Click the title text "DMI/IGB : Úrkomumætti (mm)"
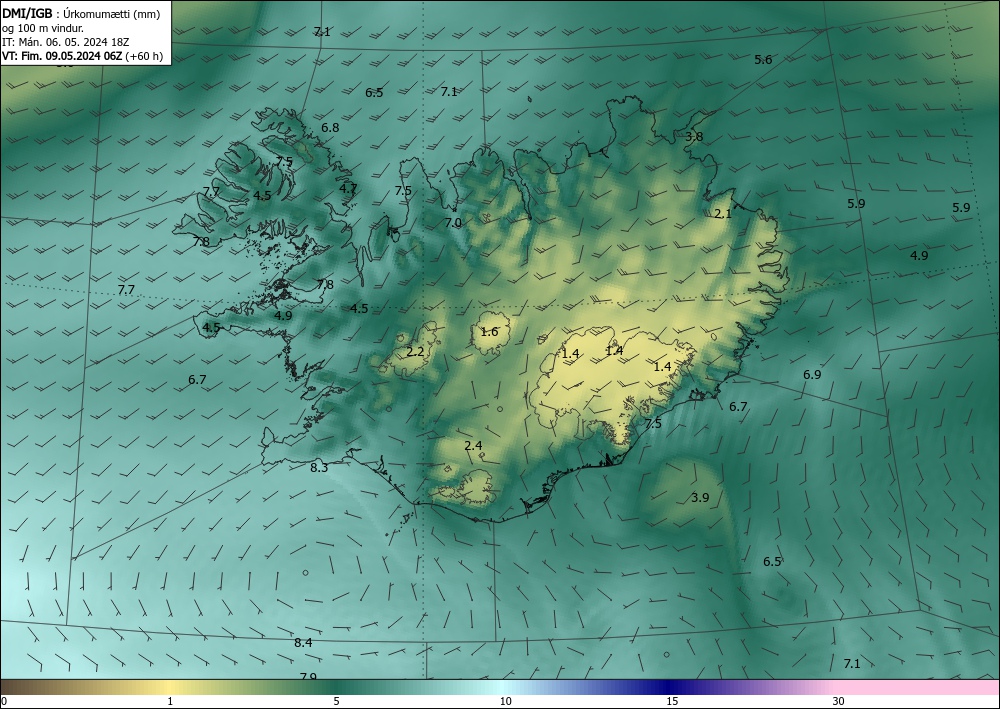 pyautogui.click(x=81, y=13)
